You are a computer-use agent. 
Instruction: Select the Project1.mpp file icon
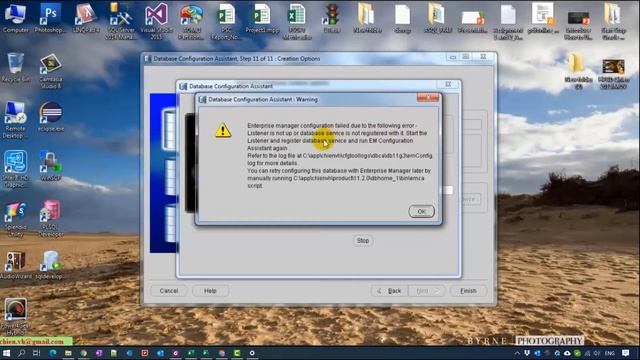click(262, 18)
